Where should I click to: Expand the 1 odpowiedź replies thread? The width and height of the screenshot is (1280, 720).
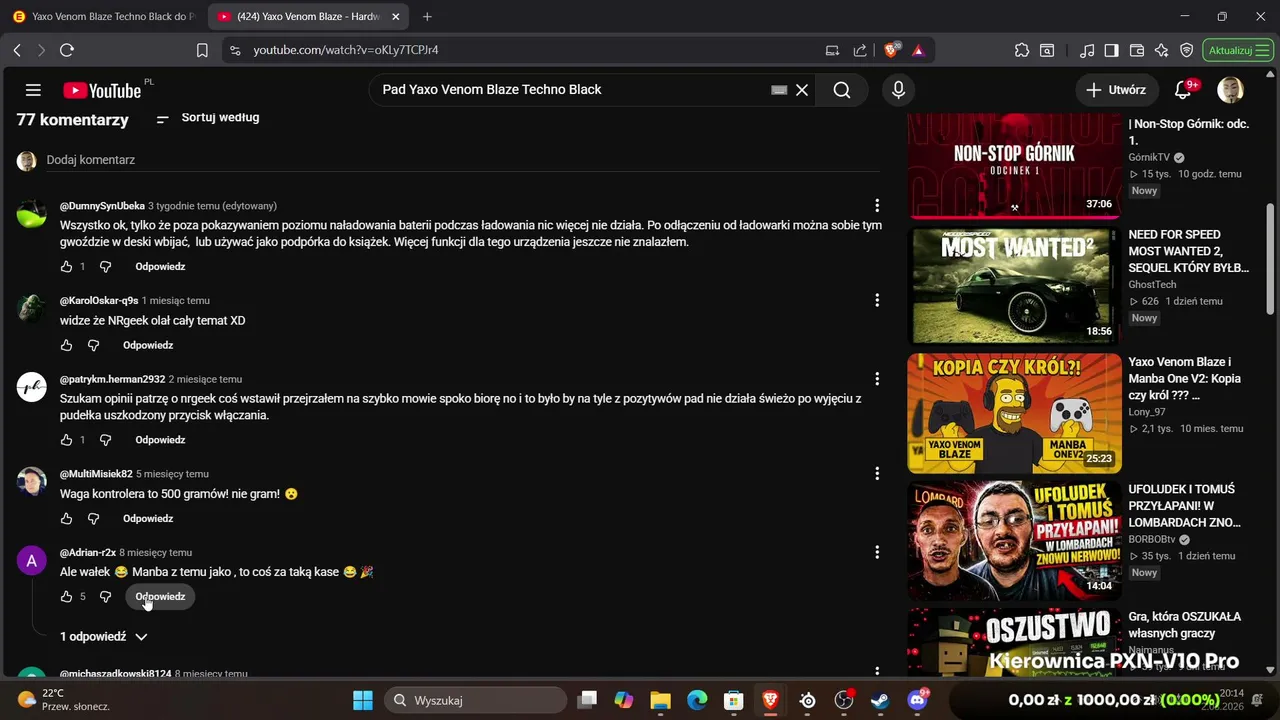coord(104,637)
